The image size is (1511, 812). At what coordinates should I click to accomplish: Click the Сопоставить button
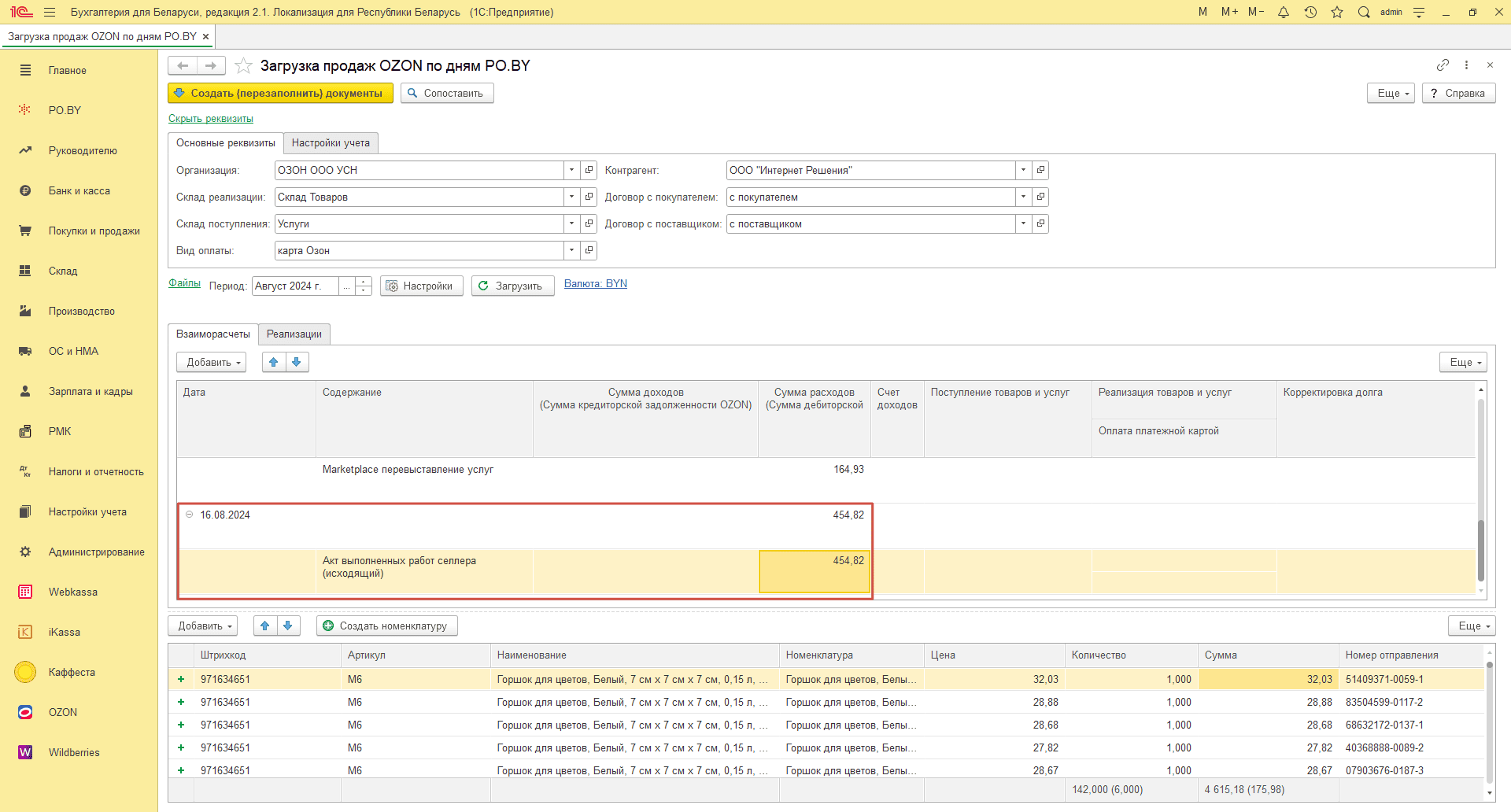pyautogui.click(x=447, y=93)
